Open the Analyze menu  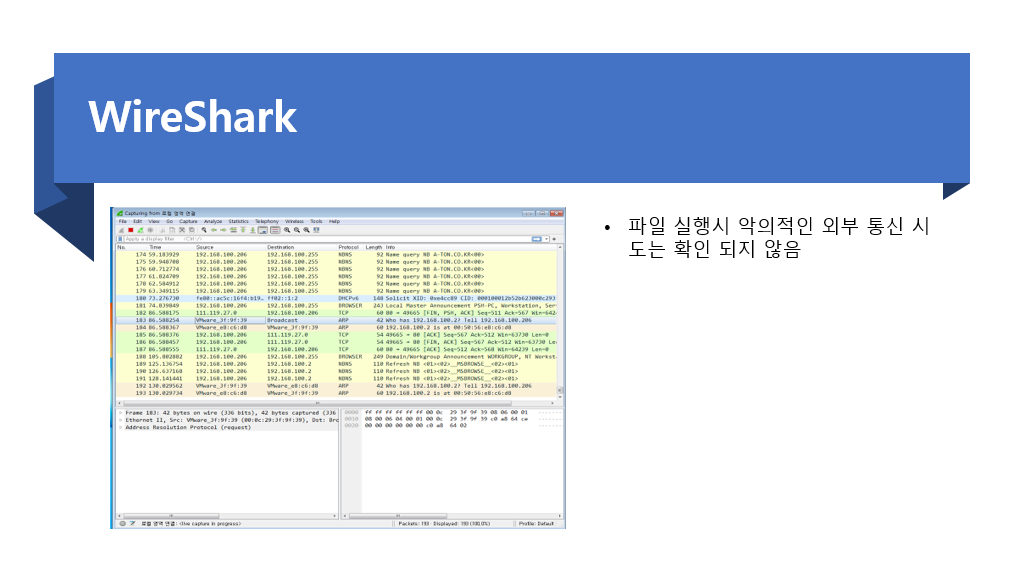(x=213, y=221)
